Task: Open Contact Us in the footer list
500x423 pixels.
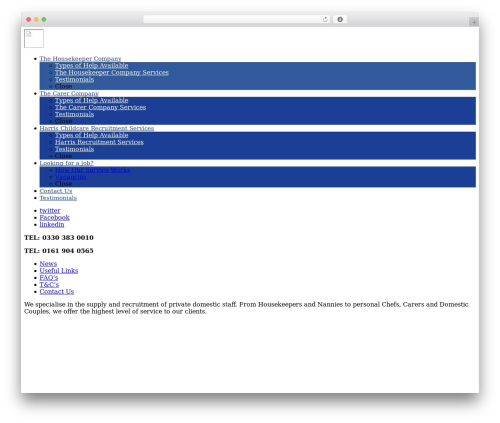Action: pyautogui.click(x=57, y=292)
